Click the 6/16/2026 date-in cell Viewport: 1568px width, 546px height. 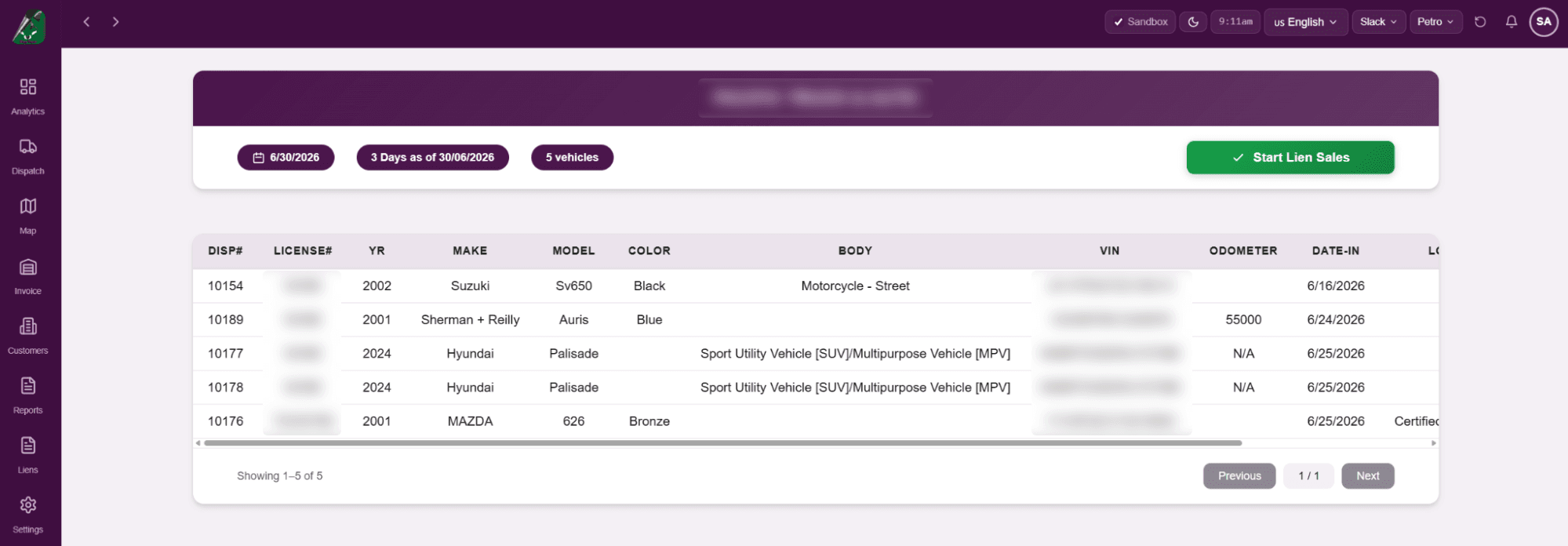(x=1336, y=286)
